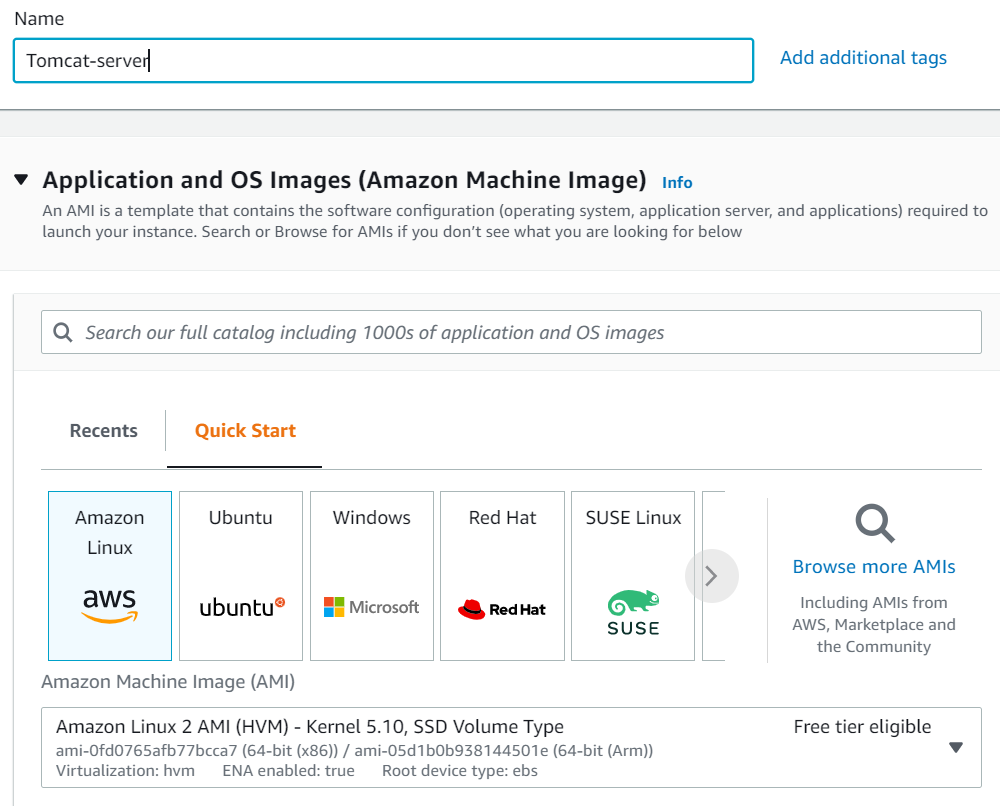
Task: Open the Browse more AMIs link
Action: point(874,566)
